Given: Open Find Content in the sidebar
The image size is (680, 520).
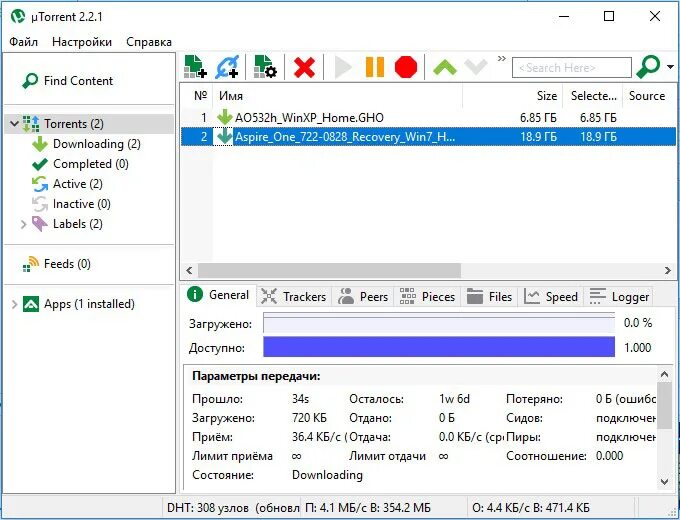Looking at the screenshot, I should 67,81.
